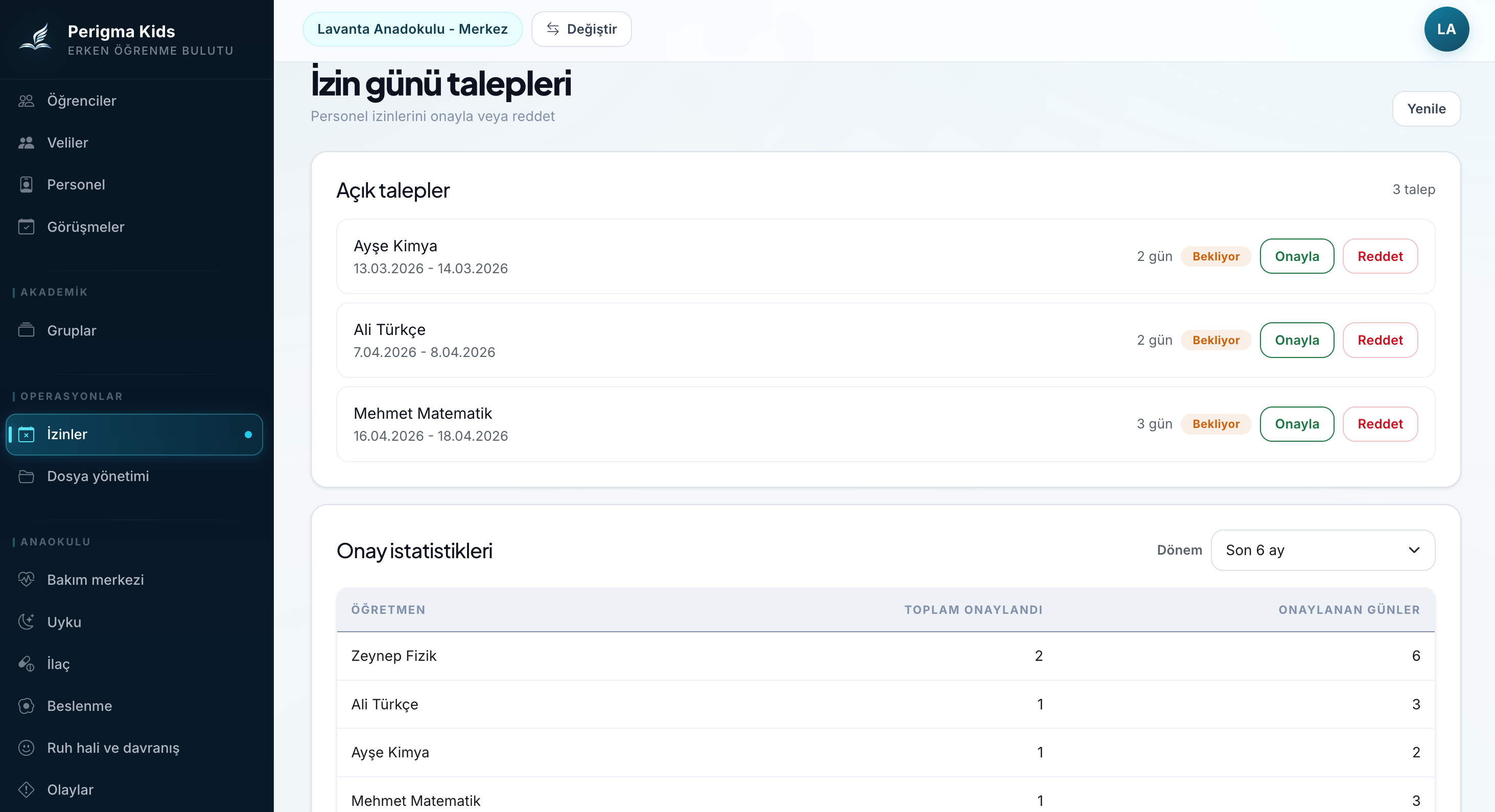Viewport: 1495px width, 812px height.
Task: Click Değiştir to switch campus
Action: pyautogui.click(x=581, y=29)
